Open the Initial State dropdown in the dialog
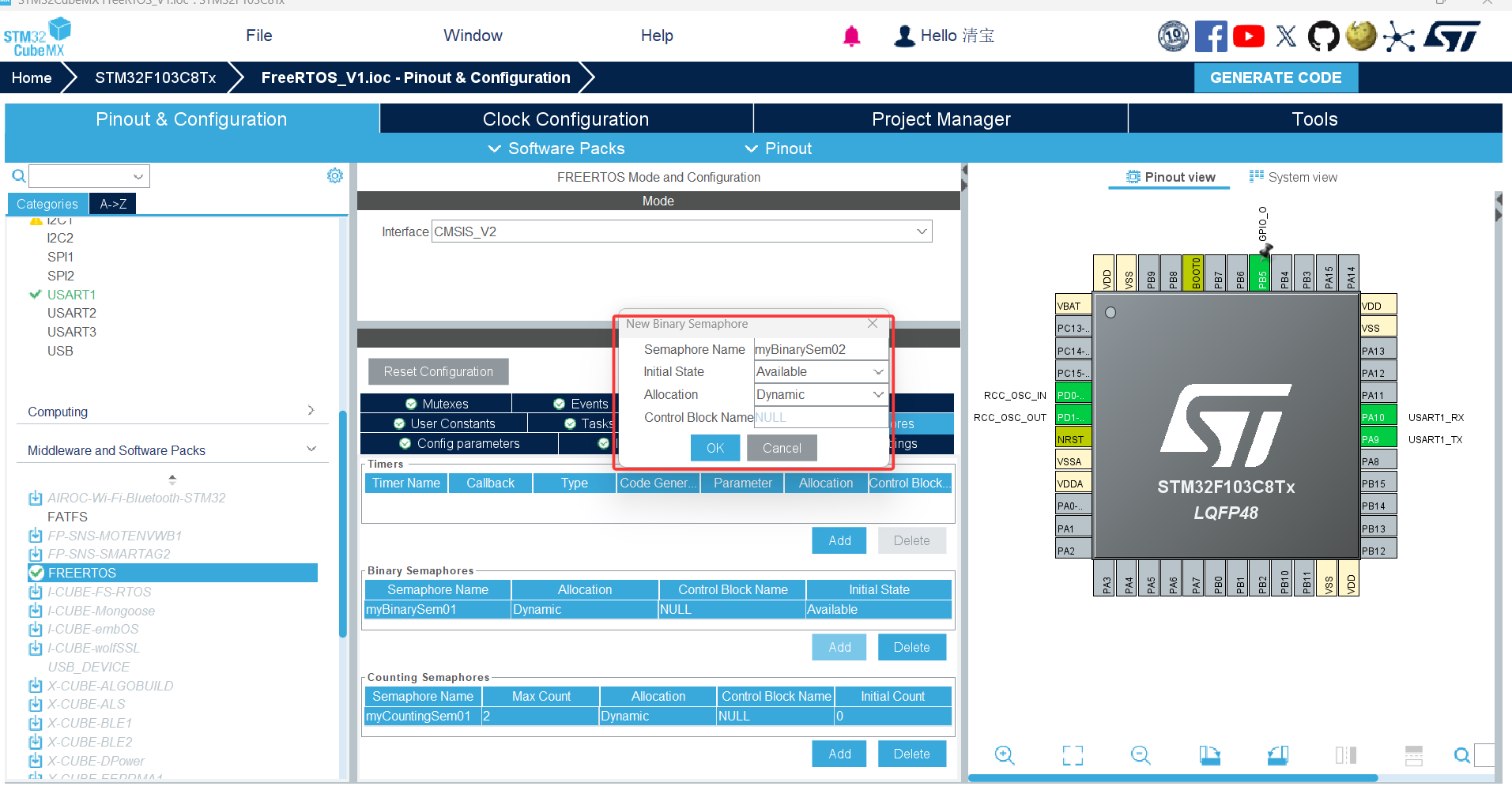This screenshot has width=1512, height=790. tap(821, 372)
